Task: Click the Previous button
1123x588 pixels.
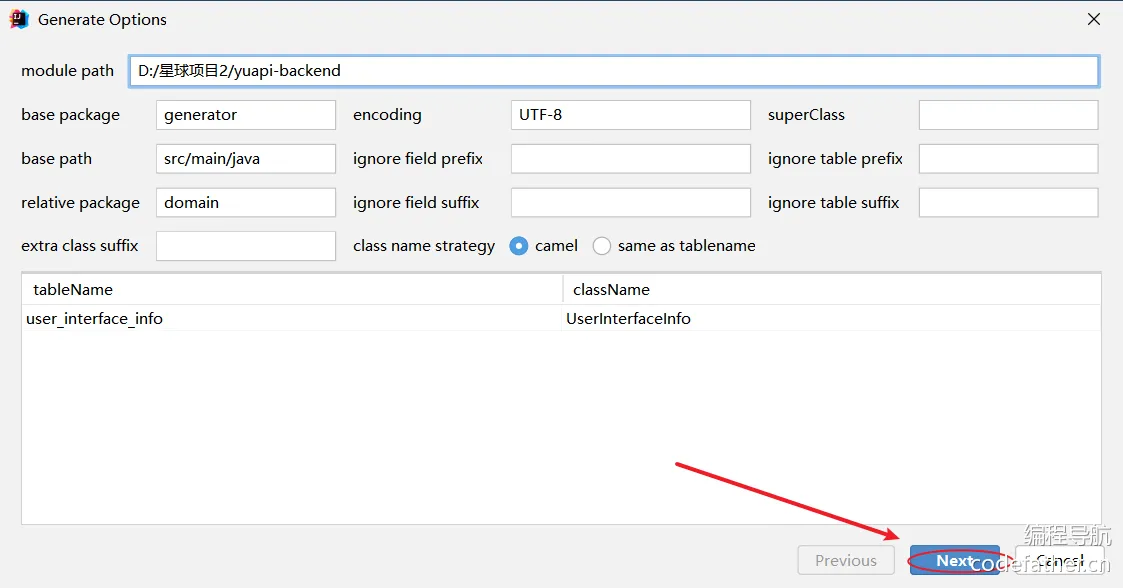Action: pyautogui.click(x=846, y=560)
